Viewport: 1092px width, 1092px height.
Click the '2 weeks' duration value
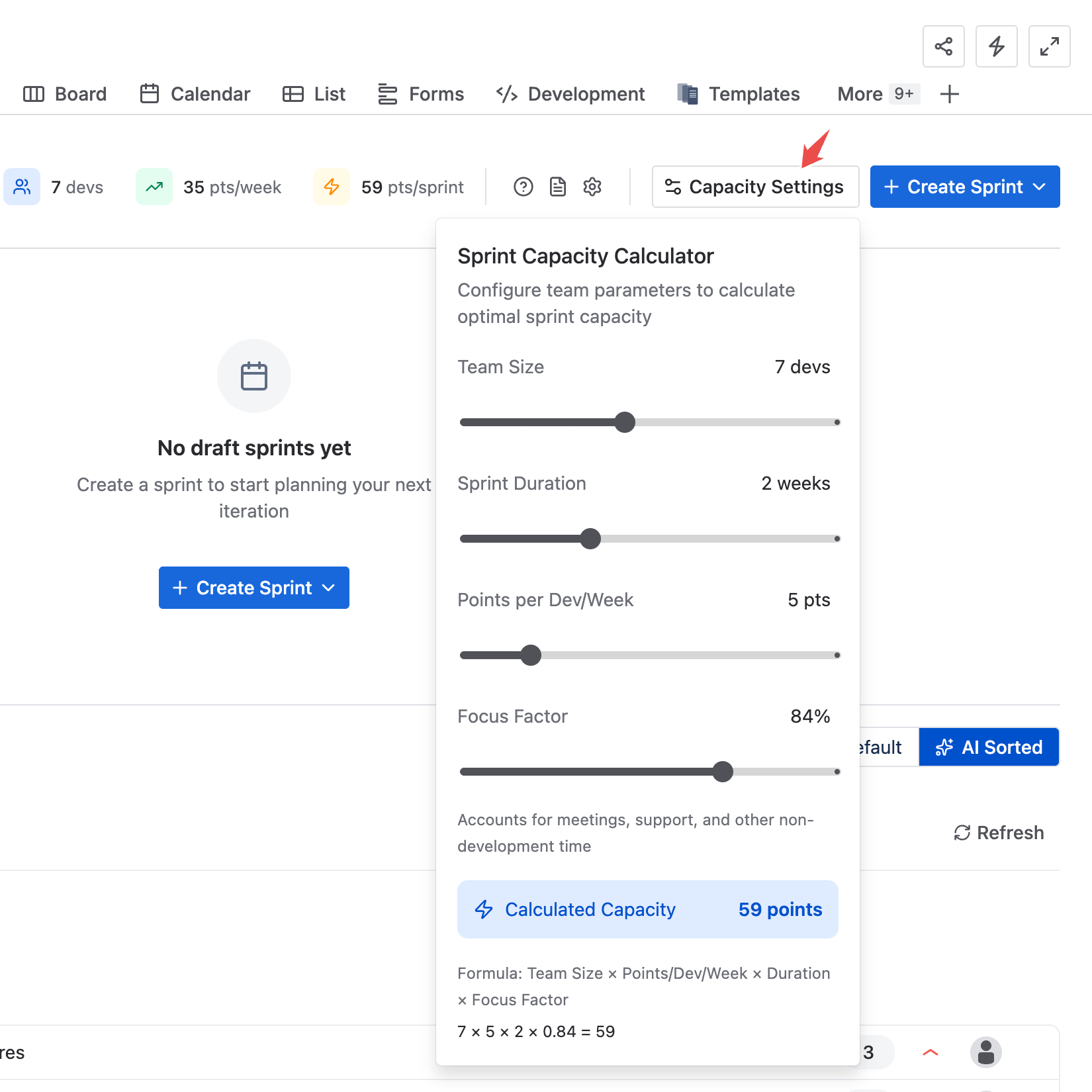[x=796, y=484]
